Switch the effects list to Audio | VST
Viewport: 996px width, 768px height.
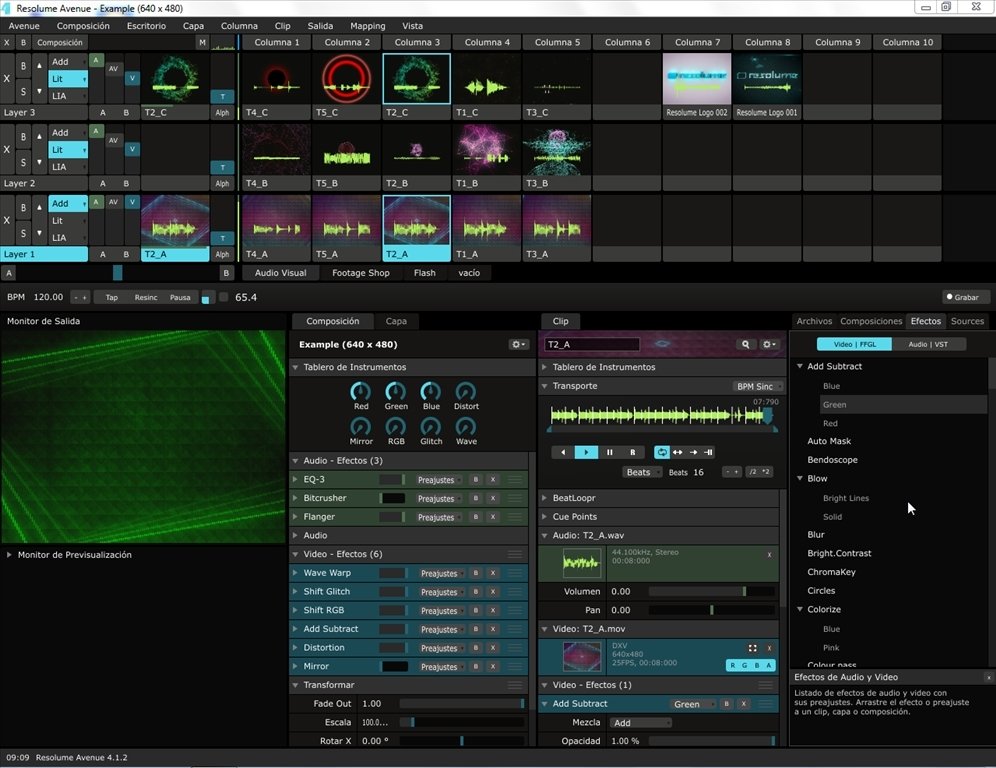click(x=930, y=344)
